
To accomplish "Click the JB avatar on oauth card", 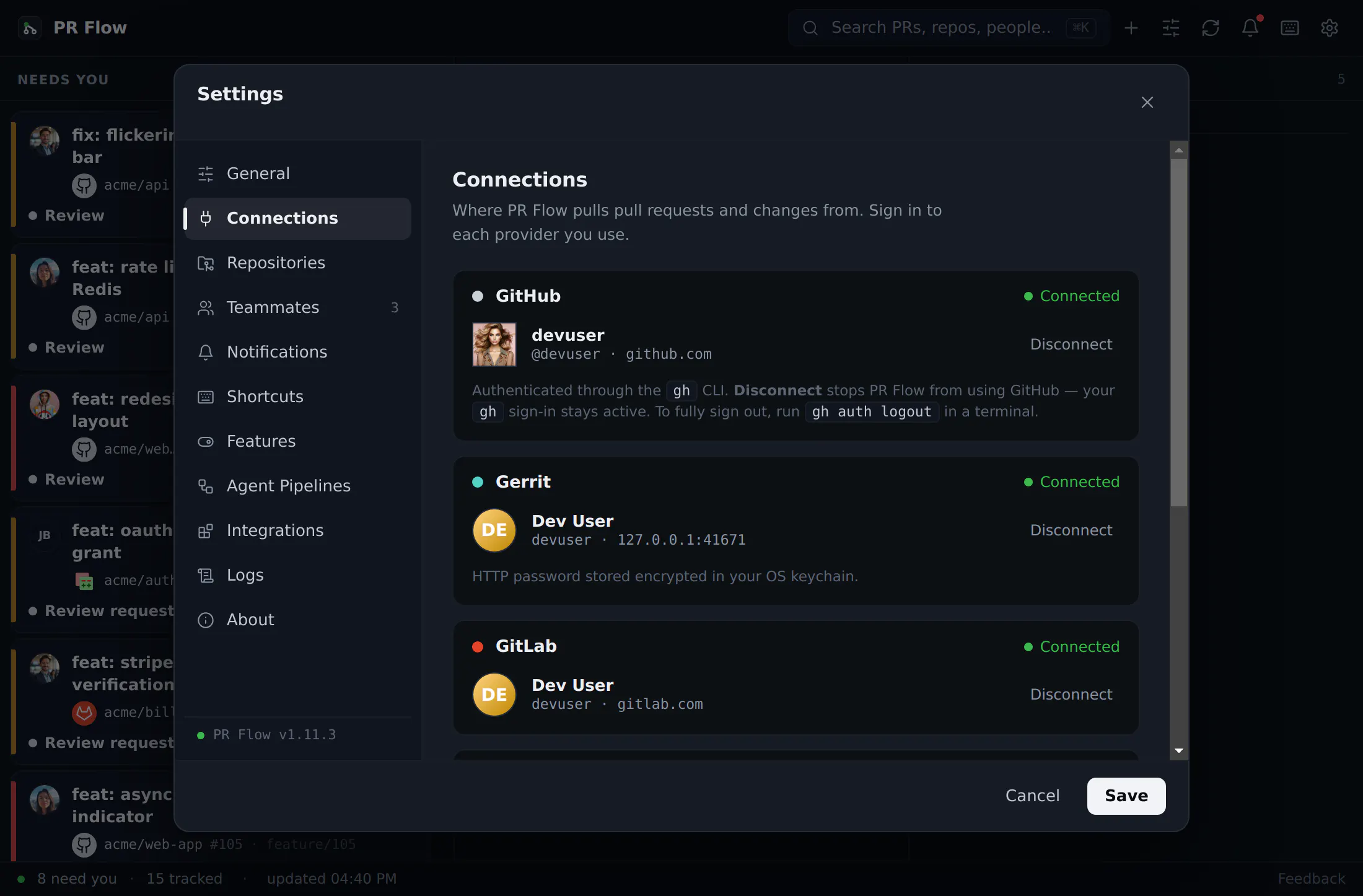I will (45, 535).
